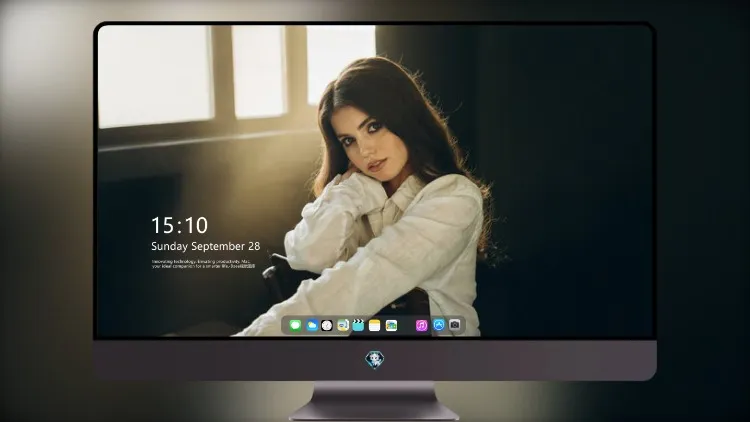
Task: Open the yellow Notes app in the dock
Action: (375, 325)
